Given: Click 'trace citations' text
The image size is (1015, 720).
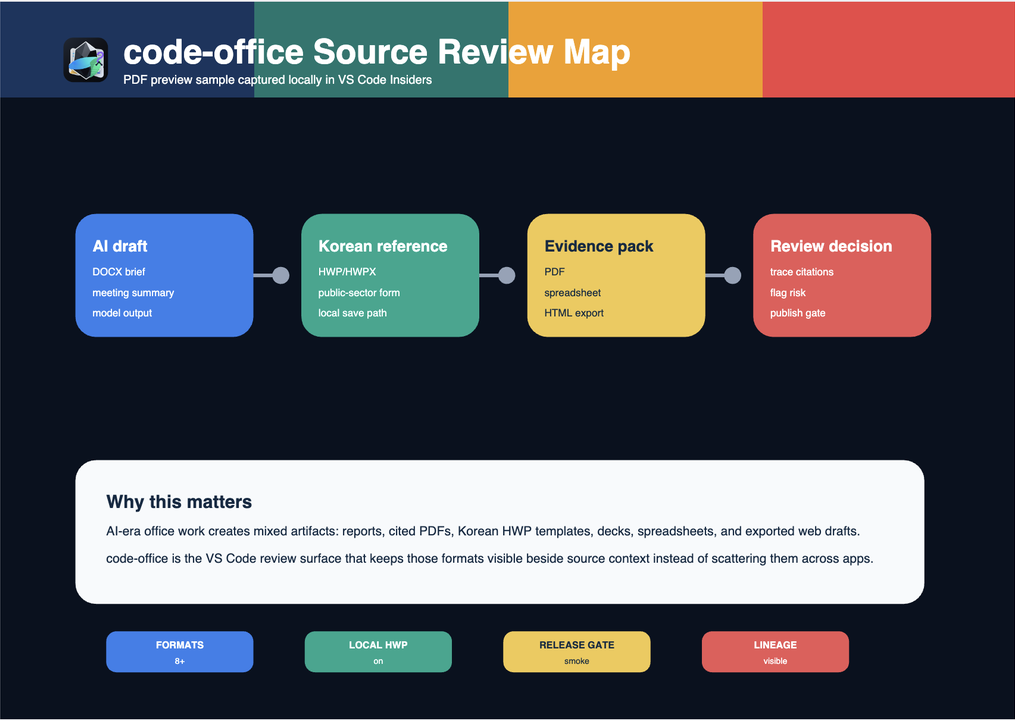Looking at the screenshot, I should pyautogui.click(x=801, y=272).
